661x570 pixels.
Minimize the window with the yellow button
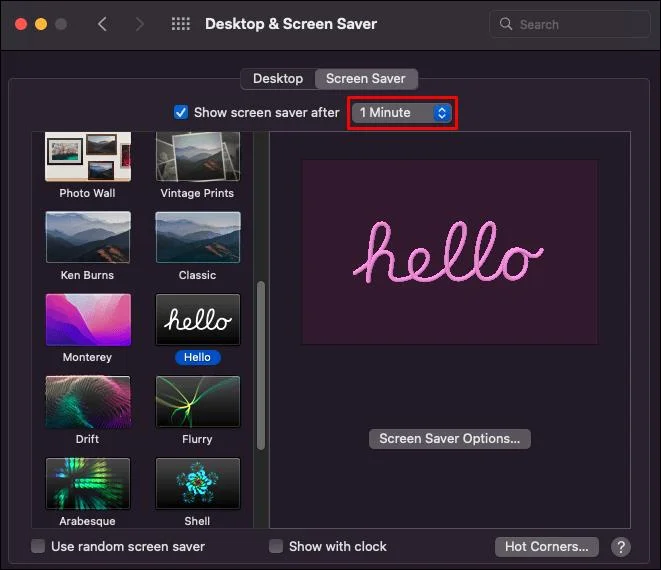coord(41,24)
